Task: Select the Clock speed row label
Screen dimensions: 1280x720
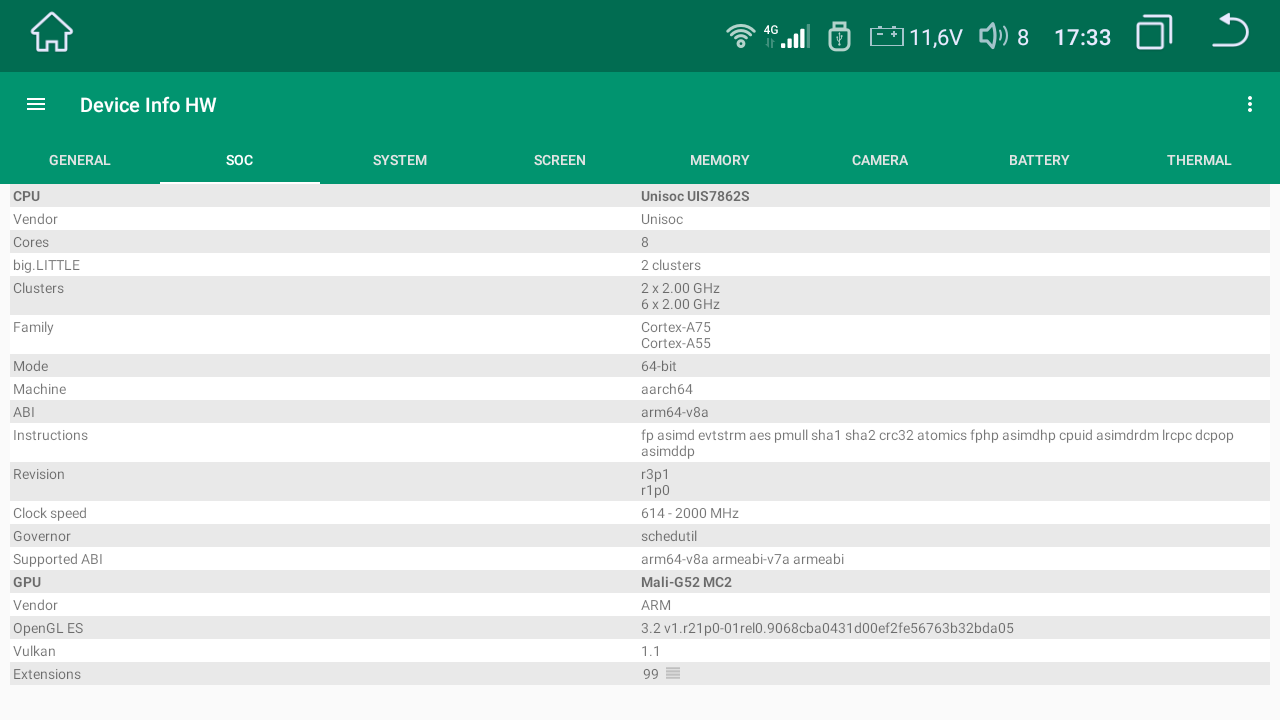Action: click(50, 513)
